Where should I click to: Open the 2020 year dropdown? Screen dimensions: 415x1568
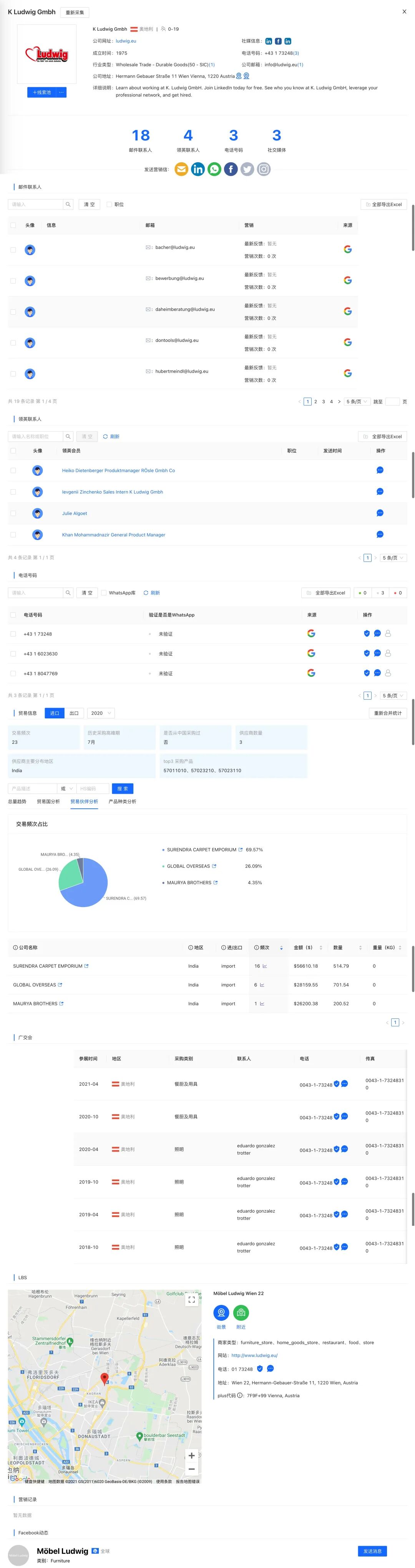click(x=101, y=713)
